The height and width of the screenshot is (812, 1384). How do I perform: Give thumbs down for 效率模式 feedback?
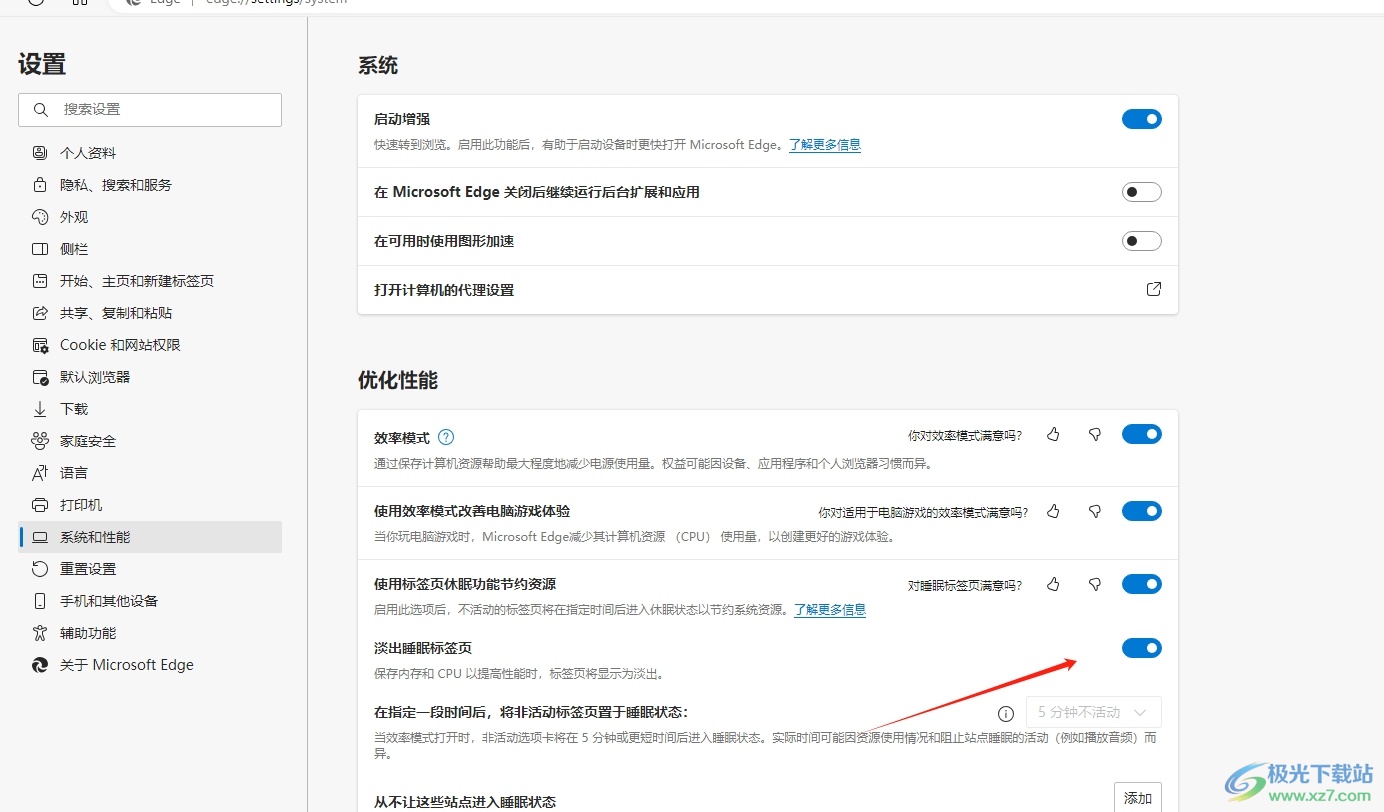[1094, 434]
